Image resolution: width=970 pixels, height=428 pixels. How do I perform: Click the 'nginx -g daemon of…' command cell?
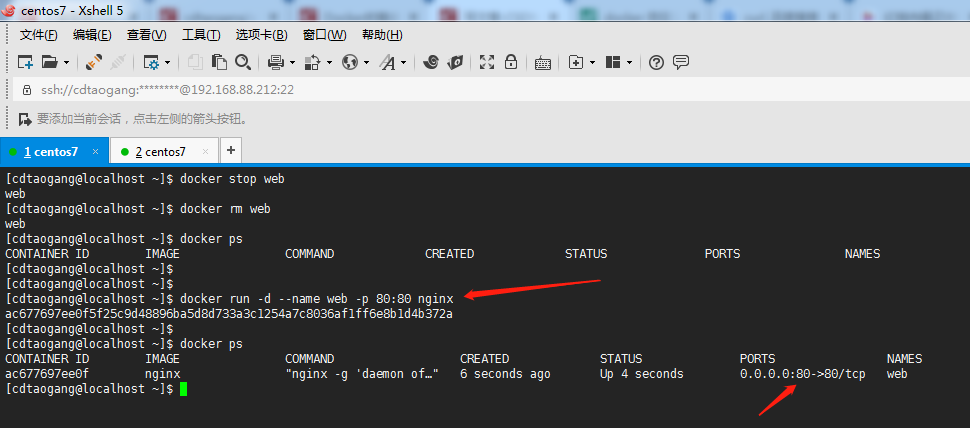[x=362, y=374]
